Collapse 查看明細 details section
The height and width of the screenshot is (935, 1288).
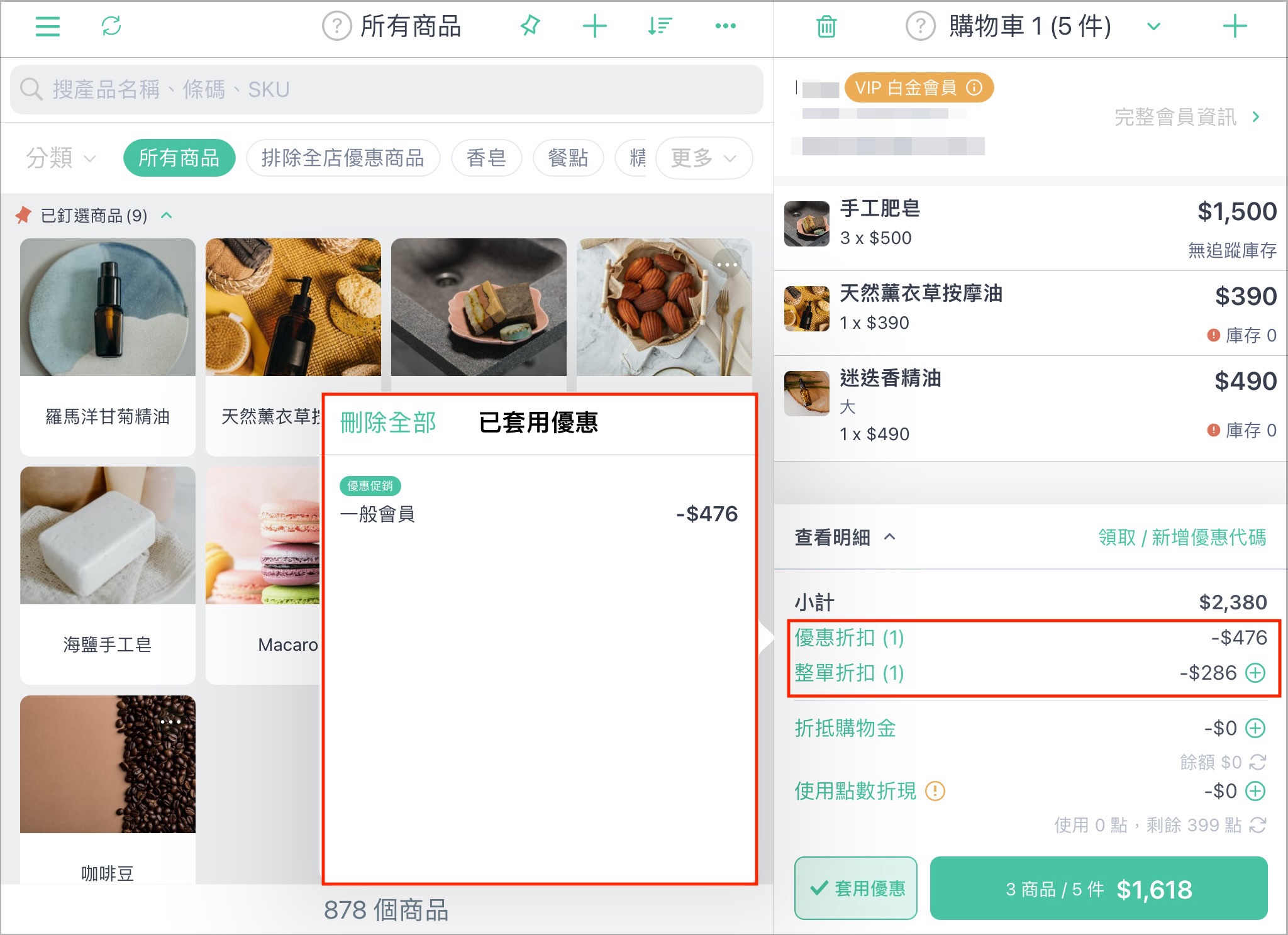coord(845,538)
